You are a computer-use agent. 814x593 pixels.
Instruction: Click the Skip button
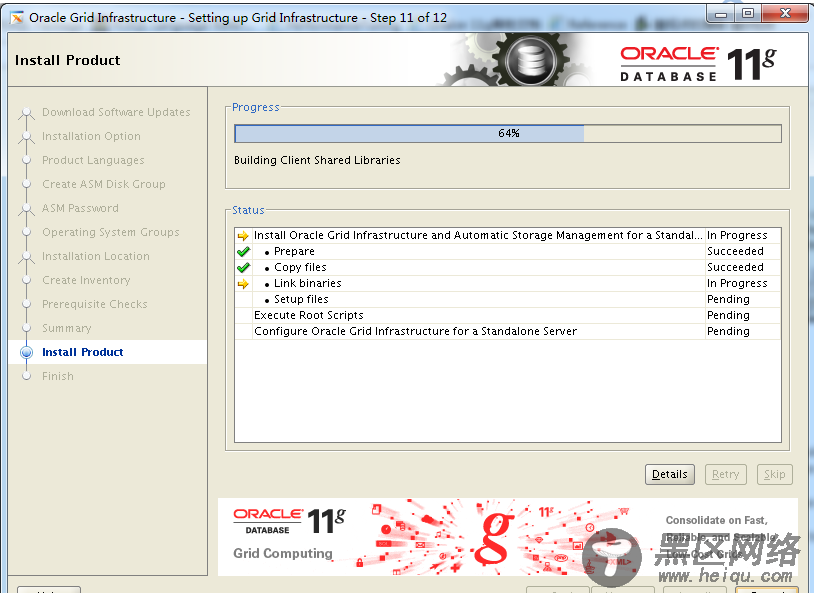(x=775, y=474)
